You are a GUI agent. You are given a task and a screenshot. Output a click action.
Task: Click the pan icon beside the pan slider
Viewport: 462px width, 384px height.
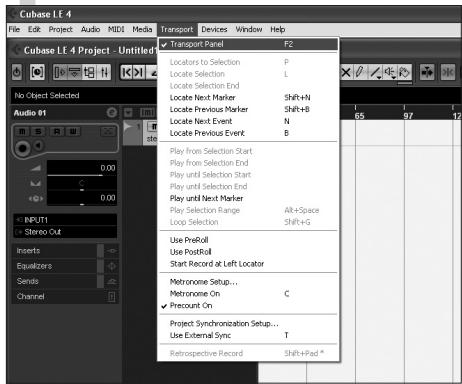(36, 183)
